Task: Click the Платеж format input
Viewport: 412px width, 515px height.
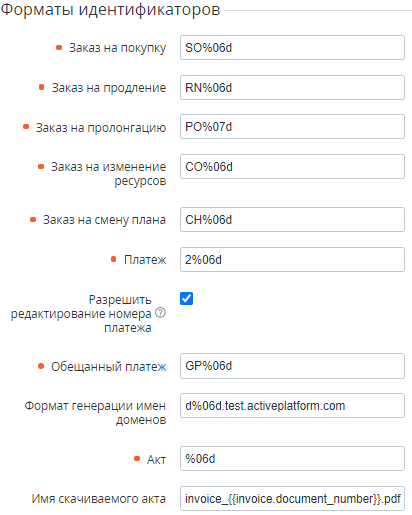Action: tap(292, 259)
